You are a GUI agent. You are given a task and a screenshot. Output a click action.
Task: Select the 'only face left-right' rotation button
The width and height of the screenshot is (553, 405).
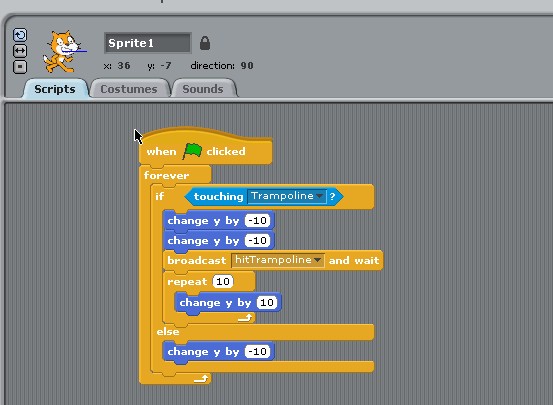20,51
